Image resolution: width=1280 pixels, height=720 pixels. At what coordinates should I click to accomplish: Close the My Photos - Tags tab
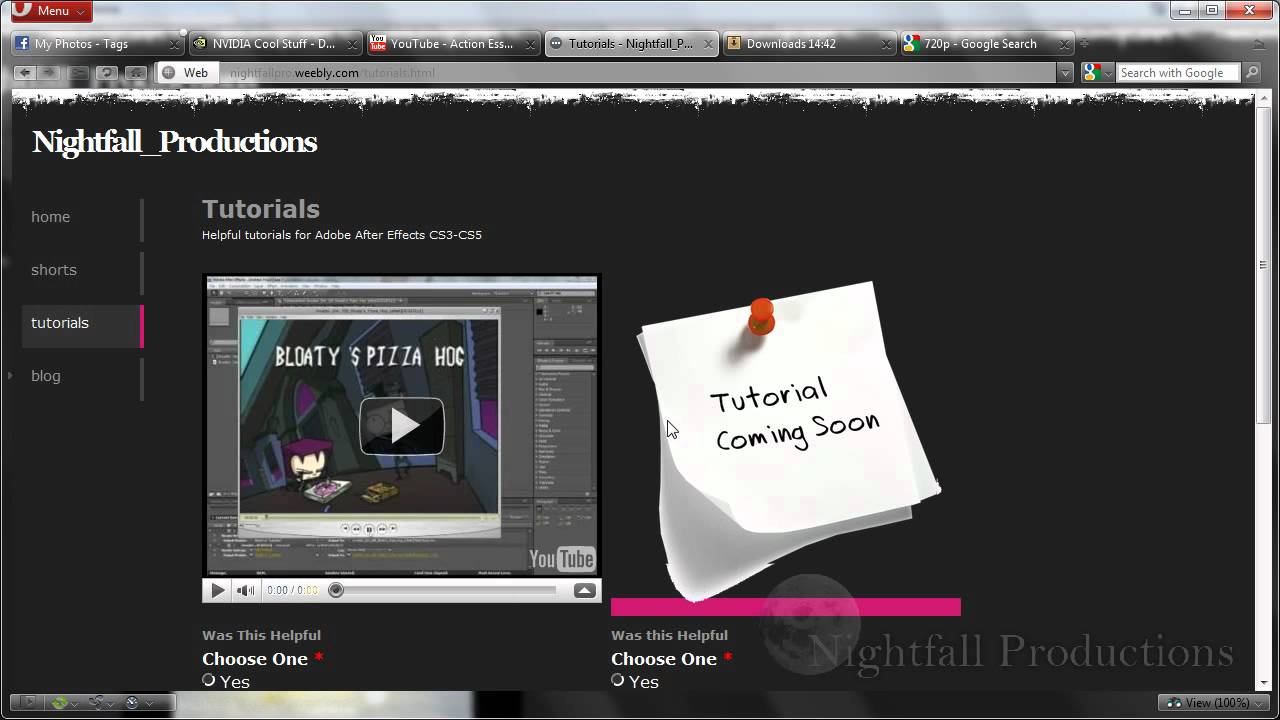pos(174,44)
